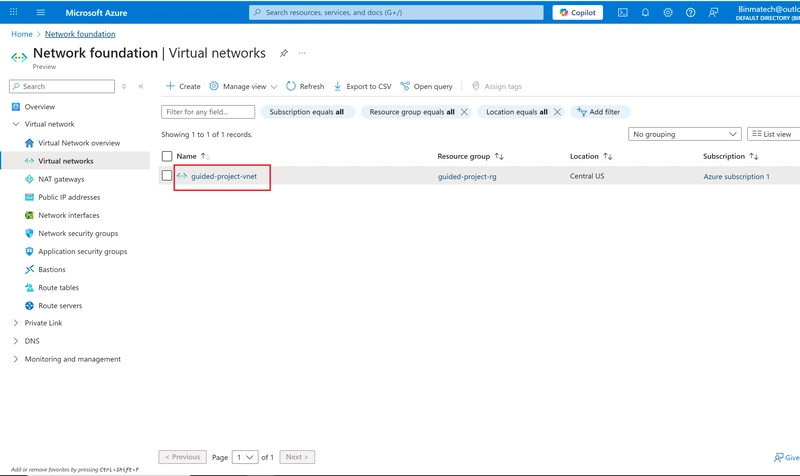The image size is (800, 476).
Task: Click the Network interfaces icon
Action: (x=30, y=215)
